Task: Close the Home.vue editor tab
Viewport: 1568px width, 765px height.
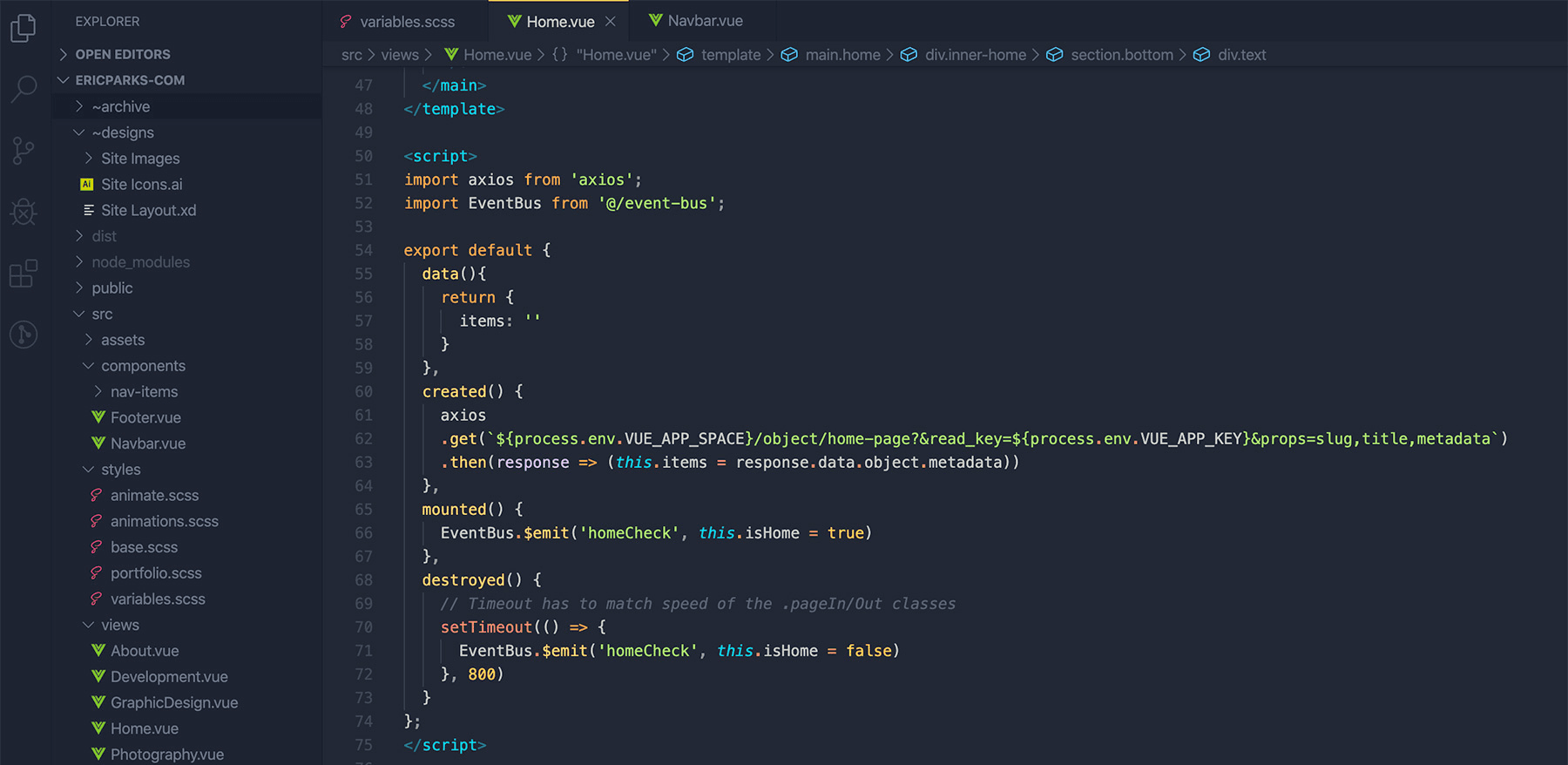Action: pyautogui.click(x=611, y=22)
